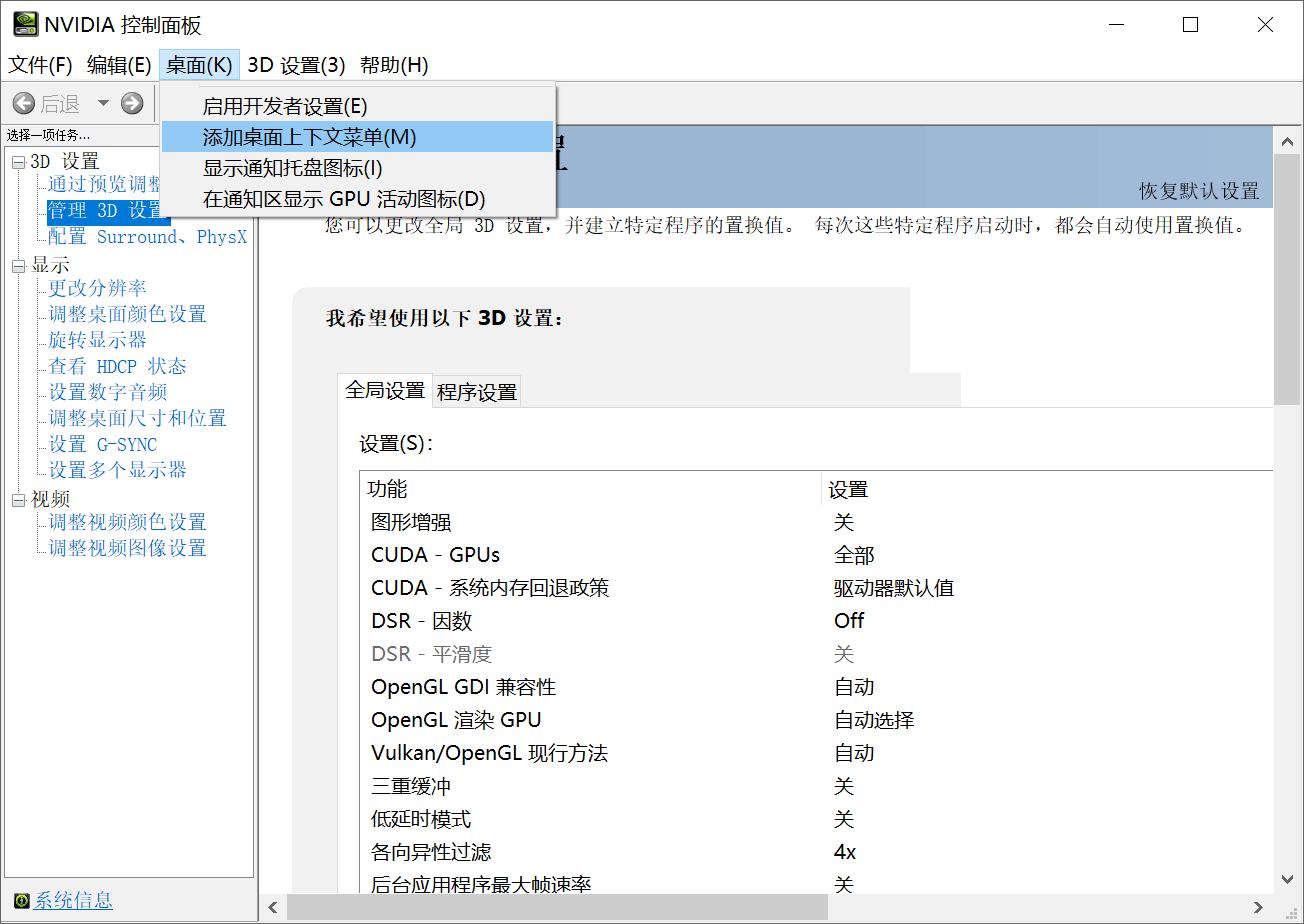Click the Back arrow icon
The height and width of the screenshot is (924, 1304).
tap(23, 103)
